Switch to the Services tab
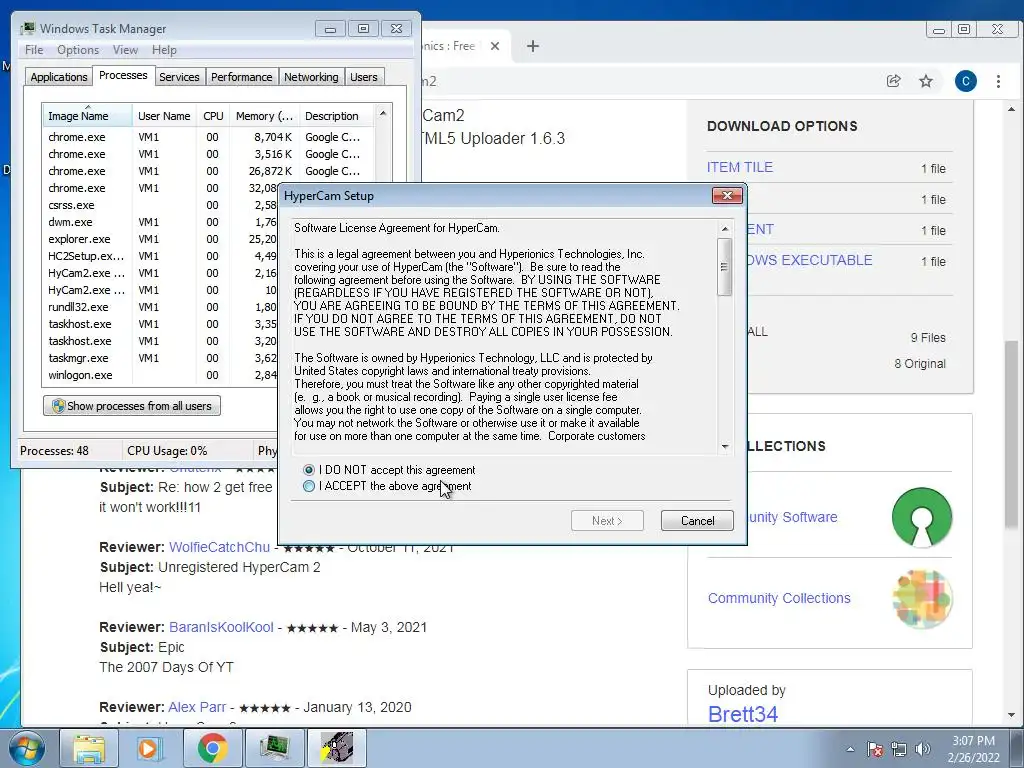Viewport: 1024px width, 768px height. pos(179,77)
